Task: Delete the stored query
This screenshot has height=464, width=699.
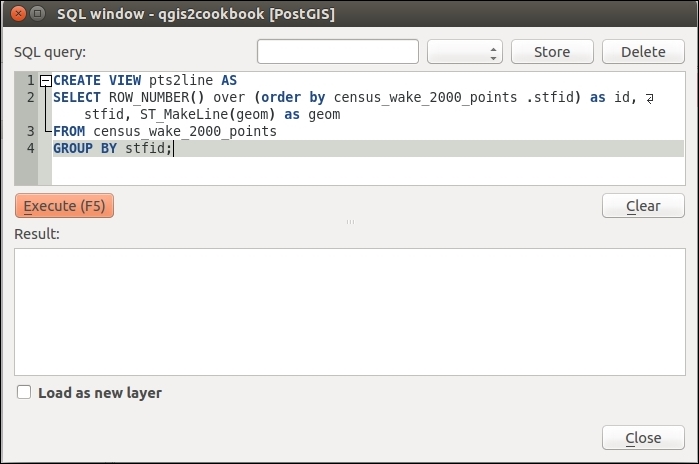Action: coord(643,52)
